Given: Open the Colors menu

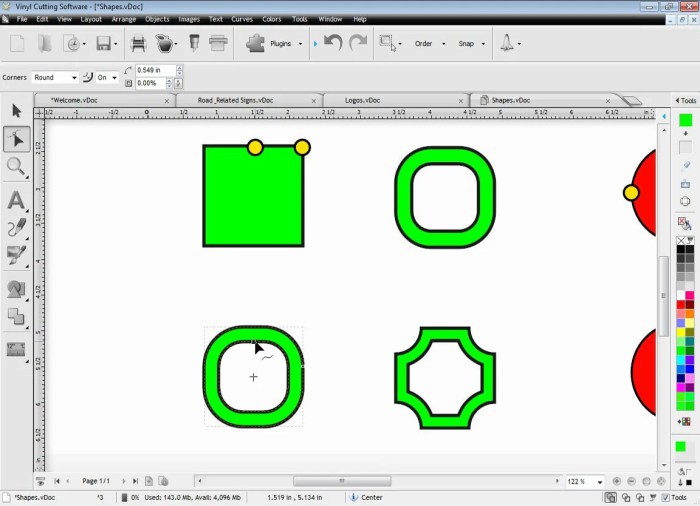Looking at the screenshot, I should (x=271, y=19).
